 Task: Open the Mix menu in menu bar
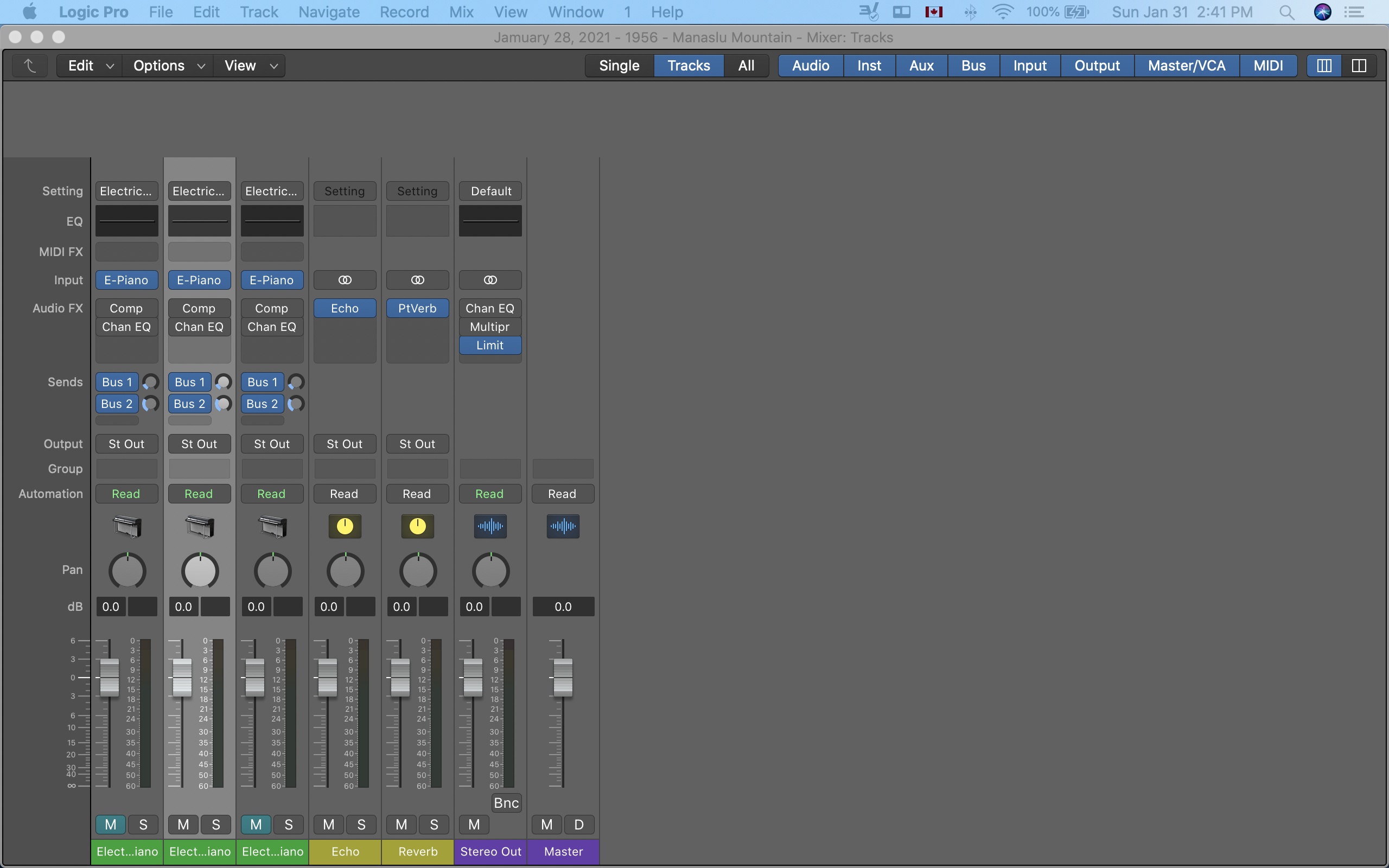click(x=462, y=12)
